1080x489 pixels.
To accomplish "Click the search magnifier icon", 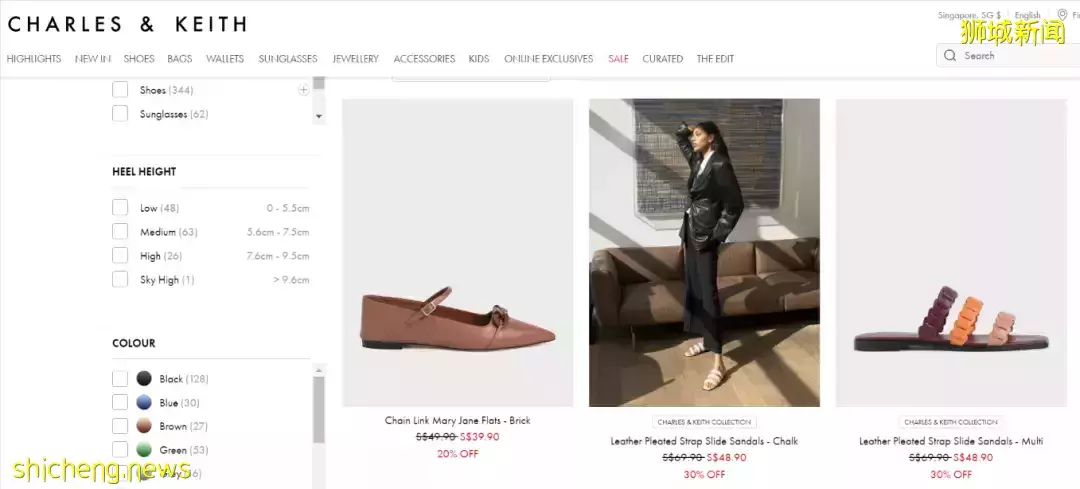I will pos(951,56).
